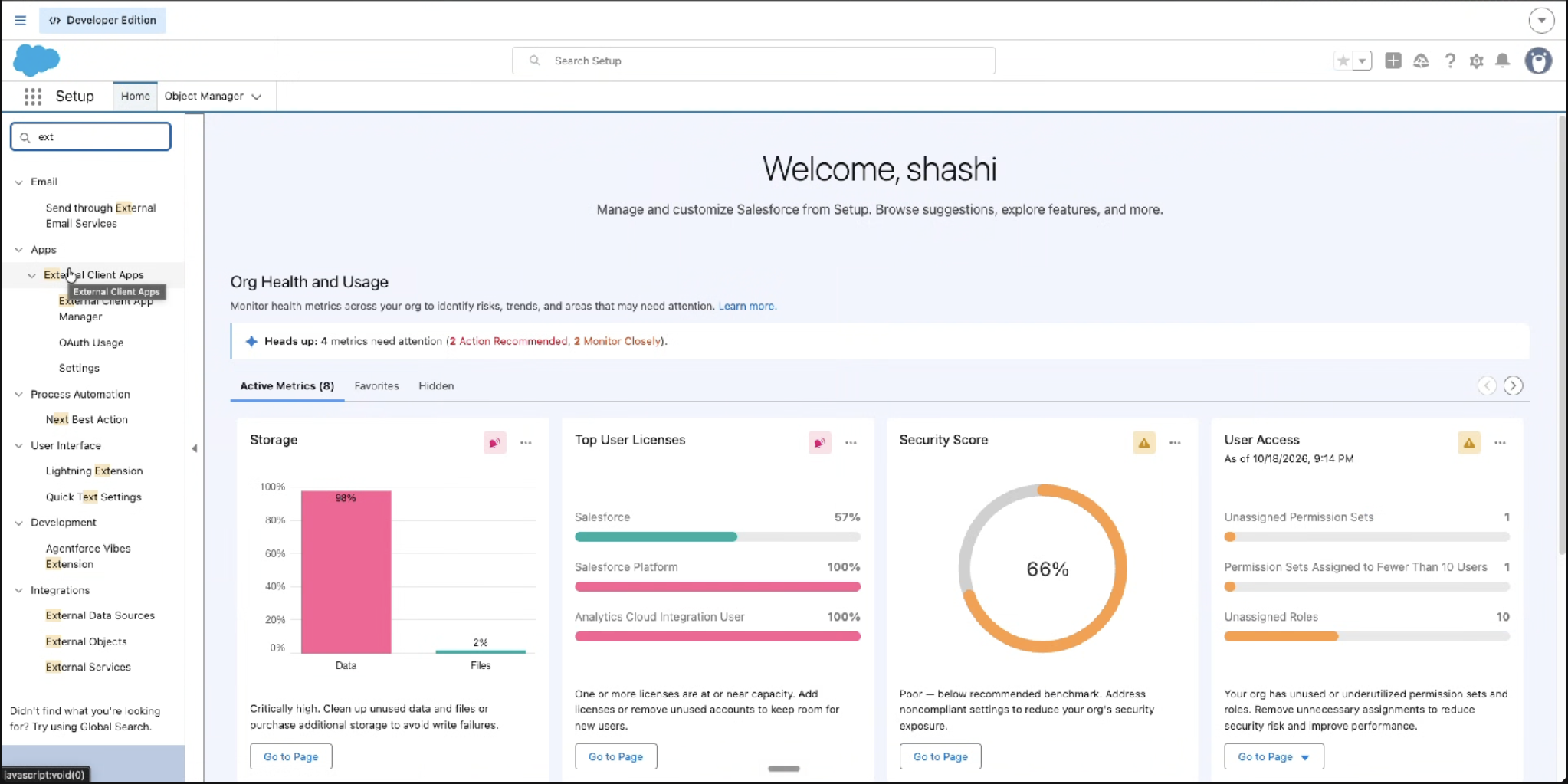Collapse the setup sidebar panel arrow
1568x784 pixels.
194,448
